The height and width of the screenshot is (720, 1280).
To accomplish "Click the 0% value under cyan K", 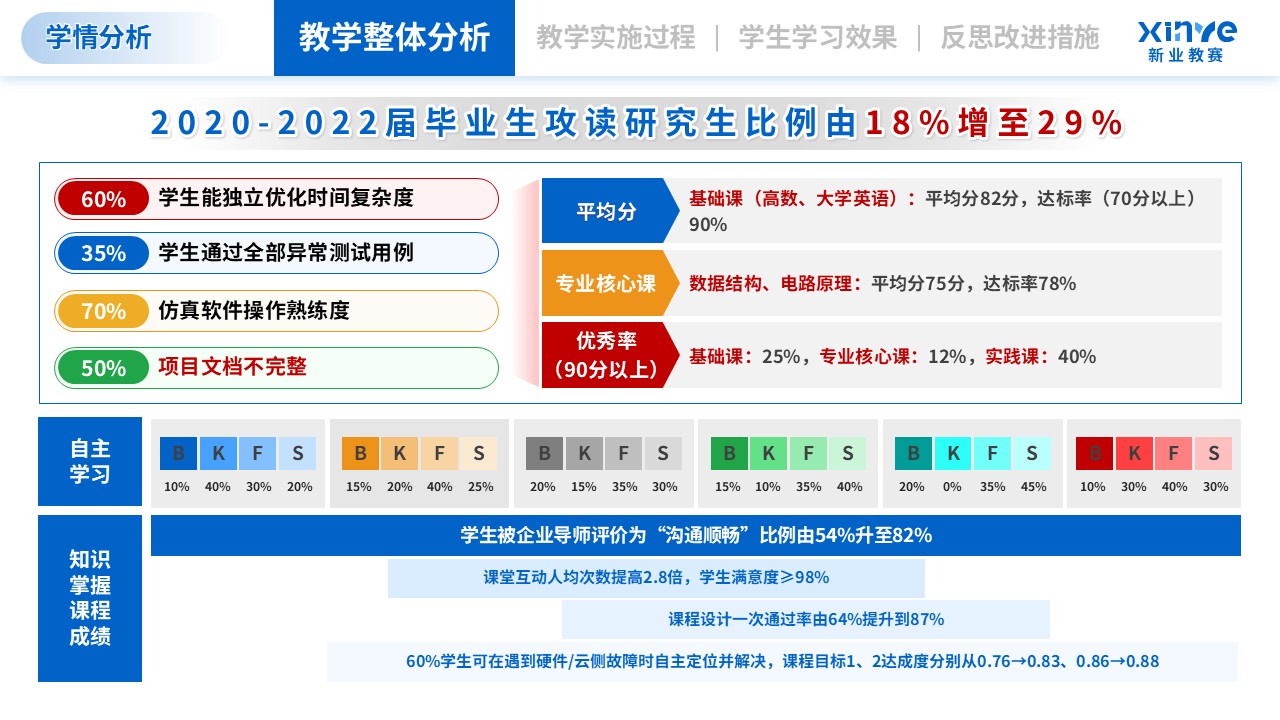I will tap(953, 487).
